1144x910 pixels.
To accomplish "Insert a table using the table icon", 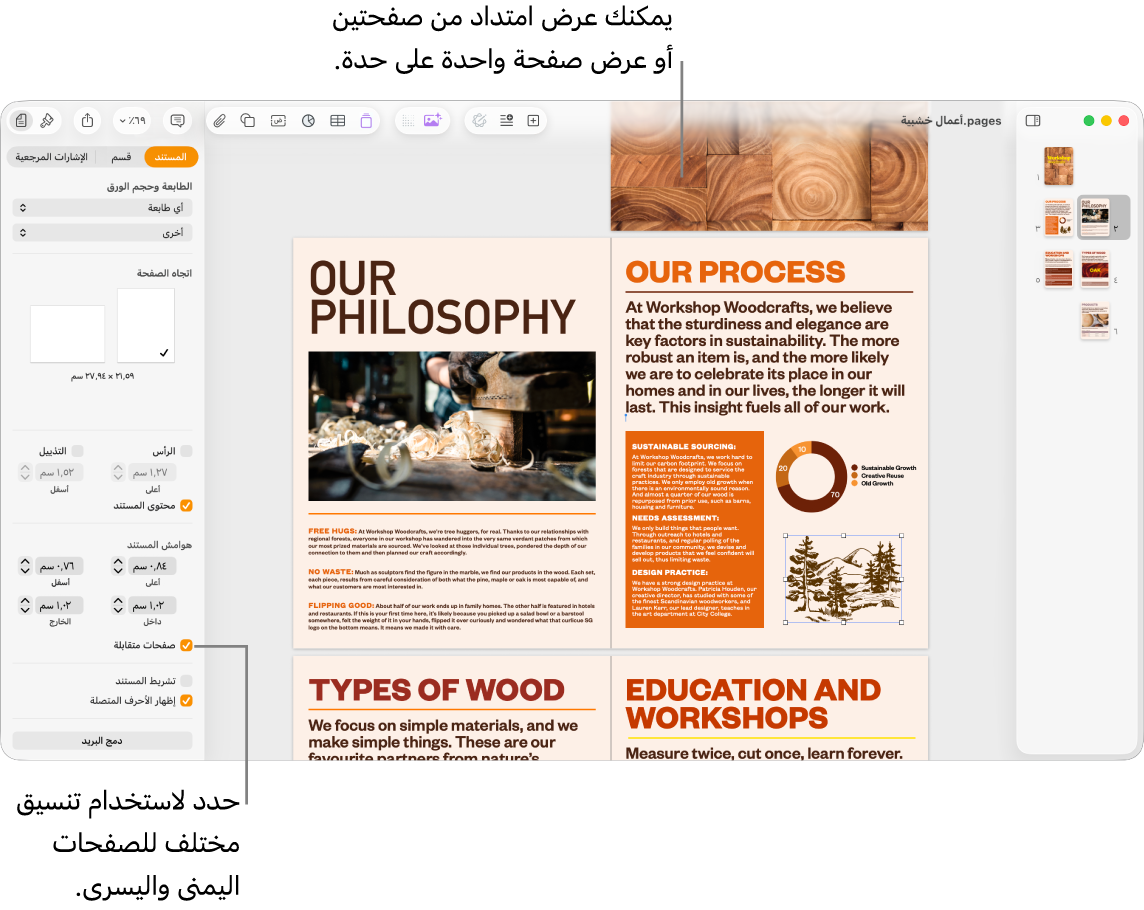I will tap(337, 120).
